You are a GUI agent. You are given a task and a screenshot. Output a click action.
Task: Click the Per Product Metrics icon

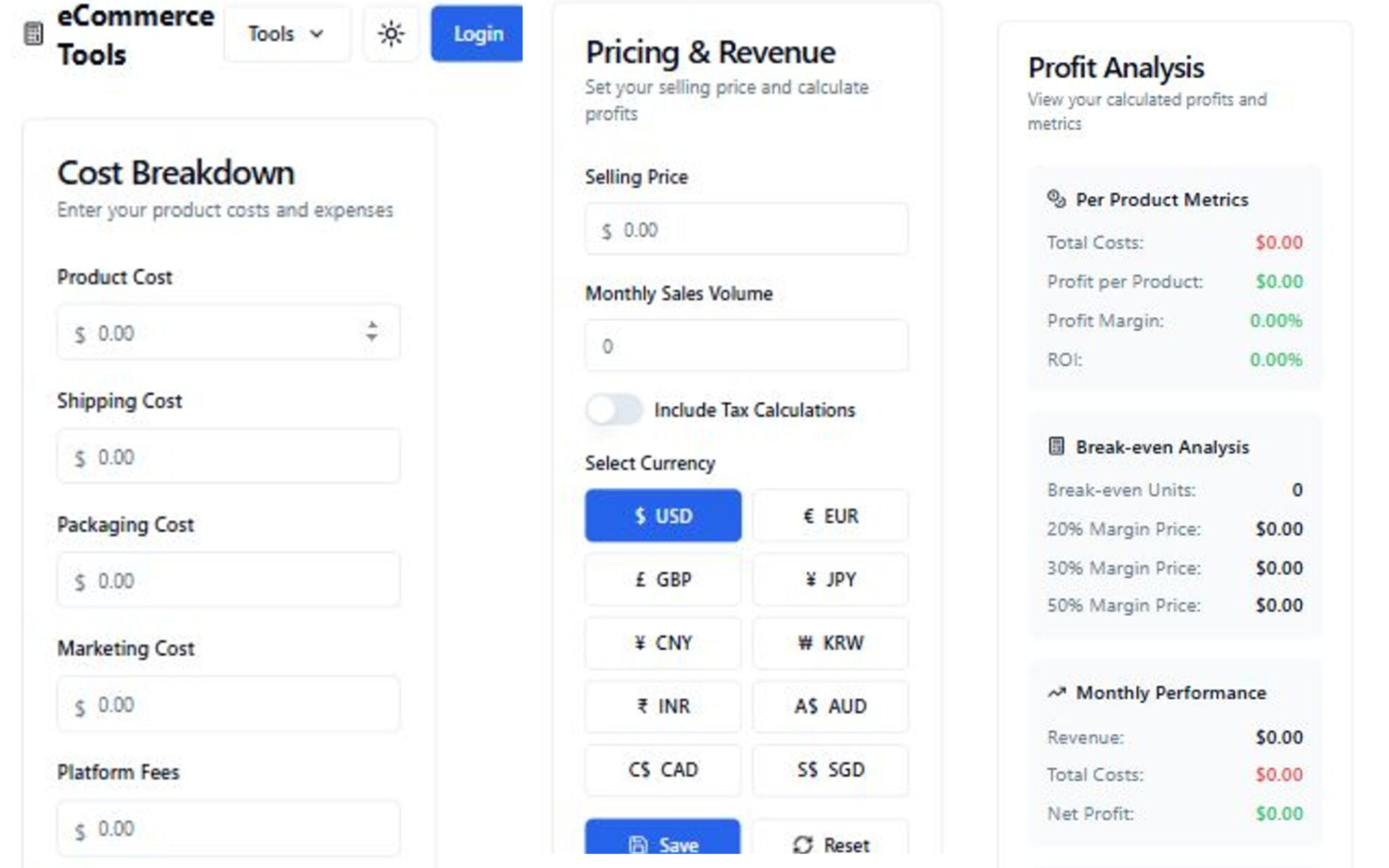(1055, 198)
